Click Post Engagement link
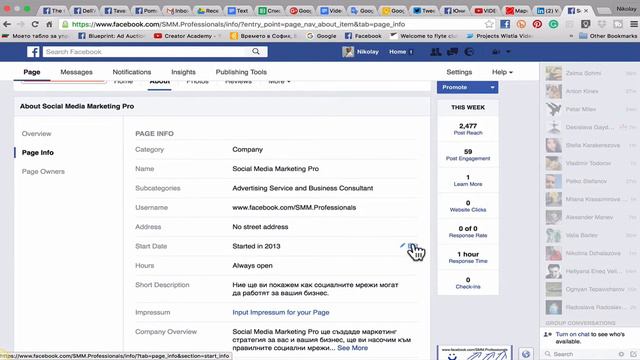640x360 pixels. click(468, 158)
